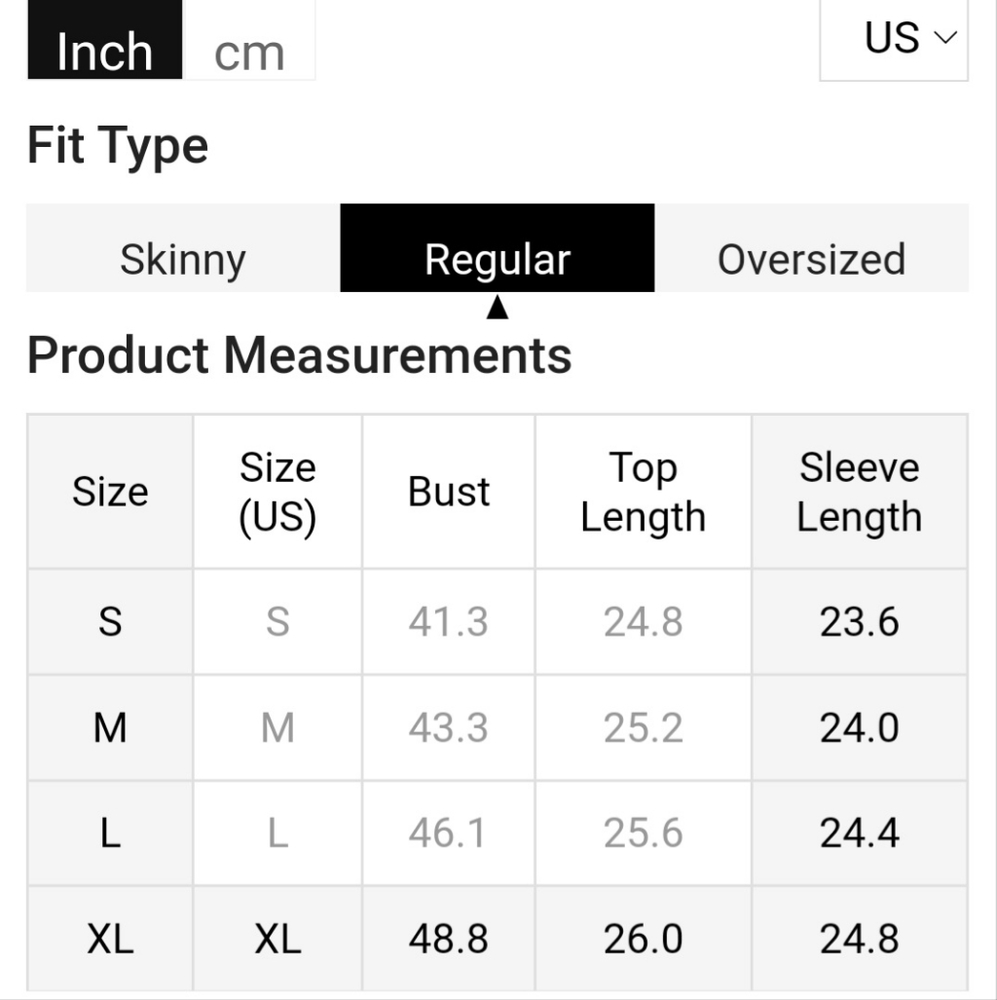Click the Bust column header
Screen dimensions: 997x1000
coord(449,492)
